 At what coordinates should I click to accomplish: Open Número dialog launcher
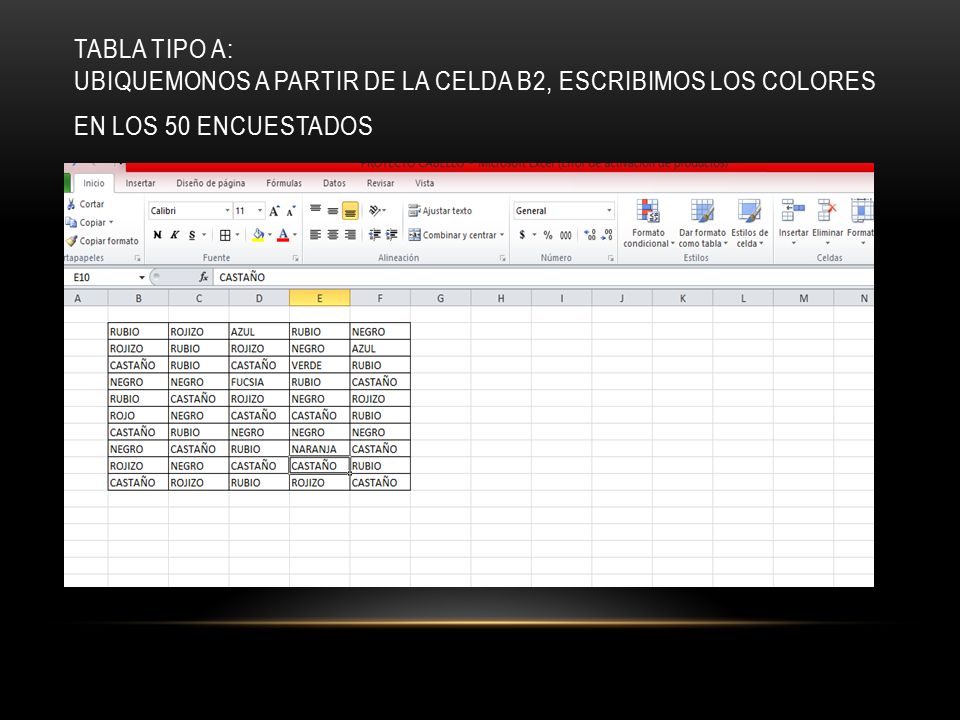point(610,258)
